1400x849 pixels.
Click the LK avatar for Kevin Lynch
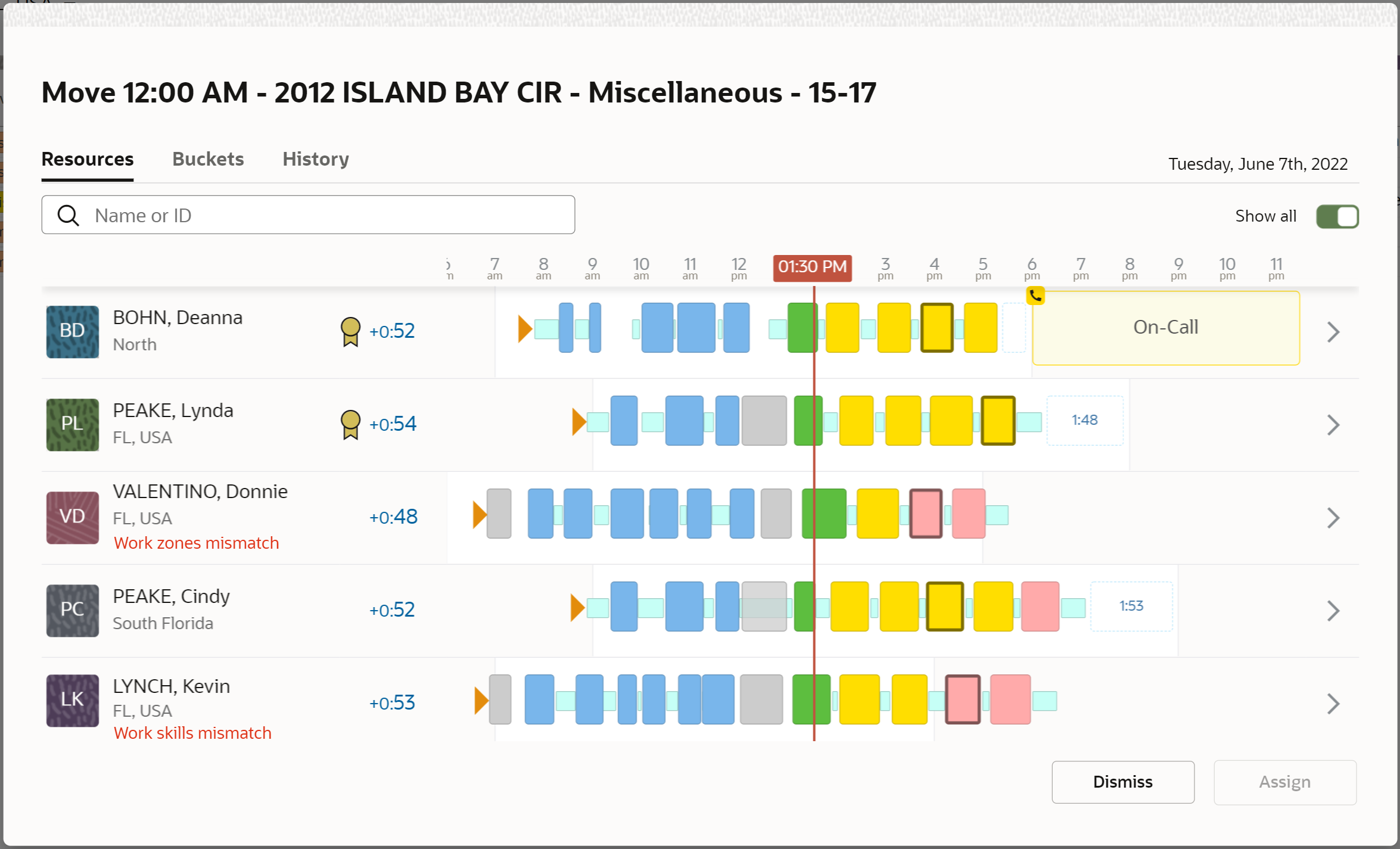click(73, 700)
